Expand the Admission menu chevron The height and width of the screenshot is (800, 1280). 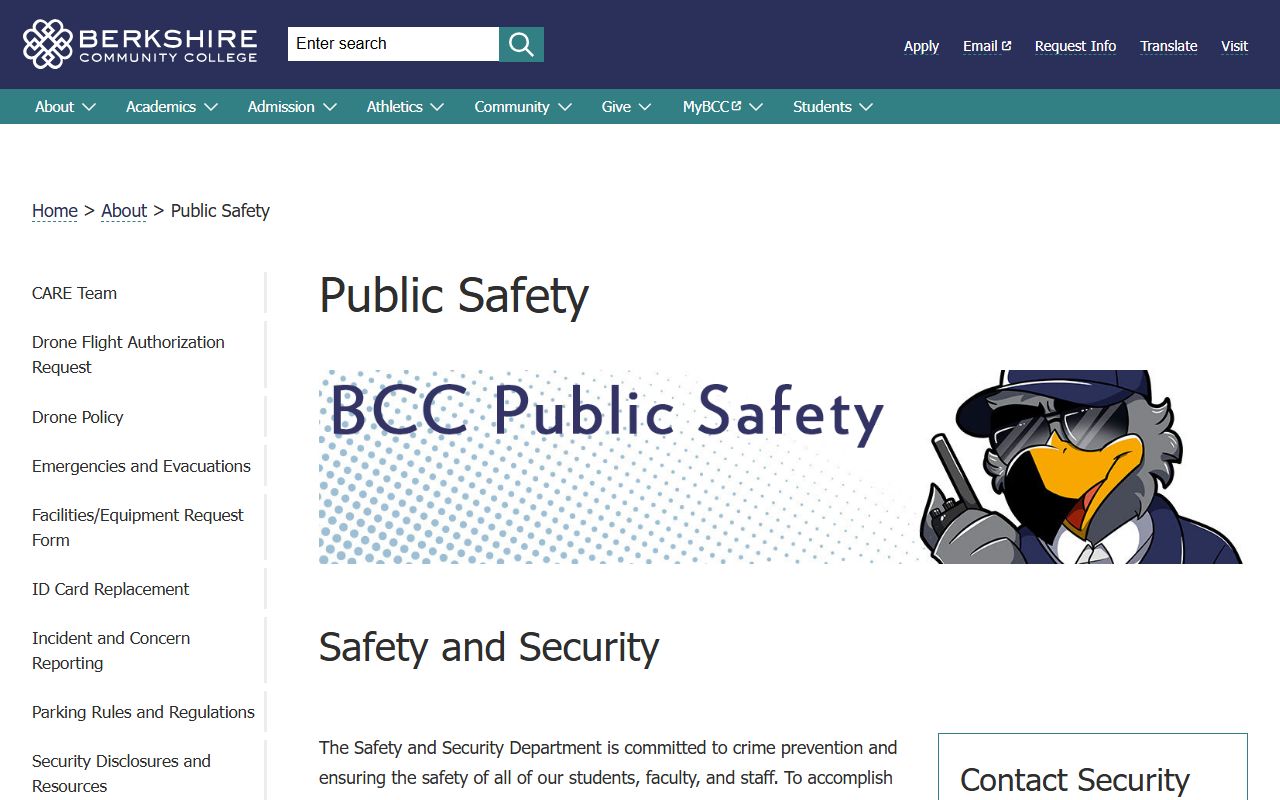tap(330, 107)
